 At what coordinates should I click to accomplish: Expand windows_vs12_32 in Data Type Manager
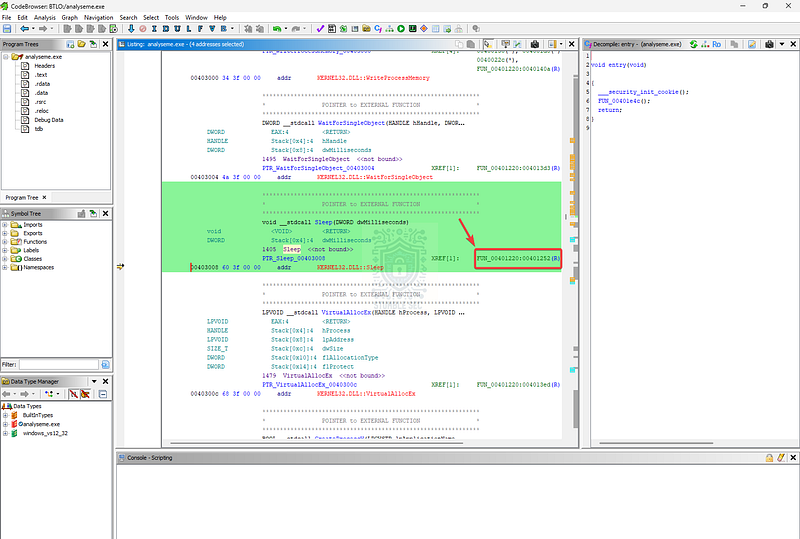pos(5,433)
